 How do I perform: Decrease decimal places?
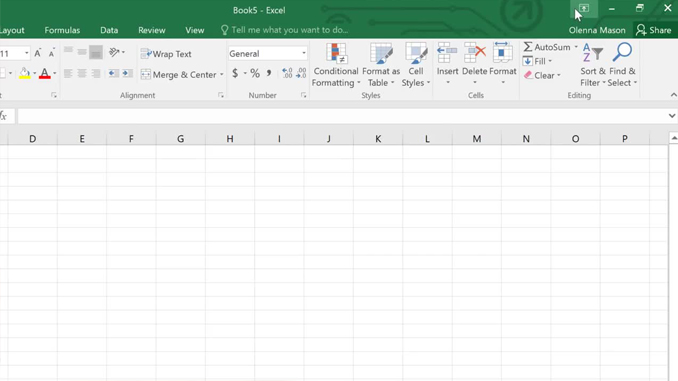click(x=301, y=74)
